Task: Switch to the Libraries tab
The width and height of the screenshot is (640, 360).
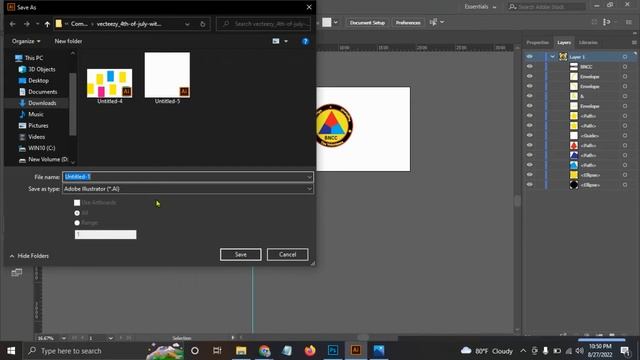Action: pyautogui.click(x=588, y=42)
